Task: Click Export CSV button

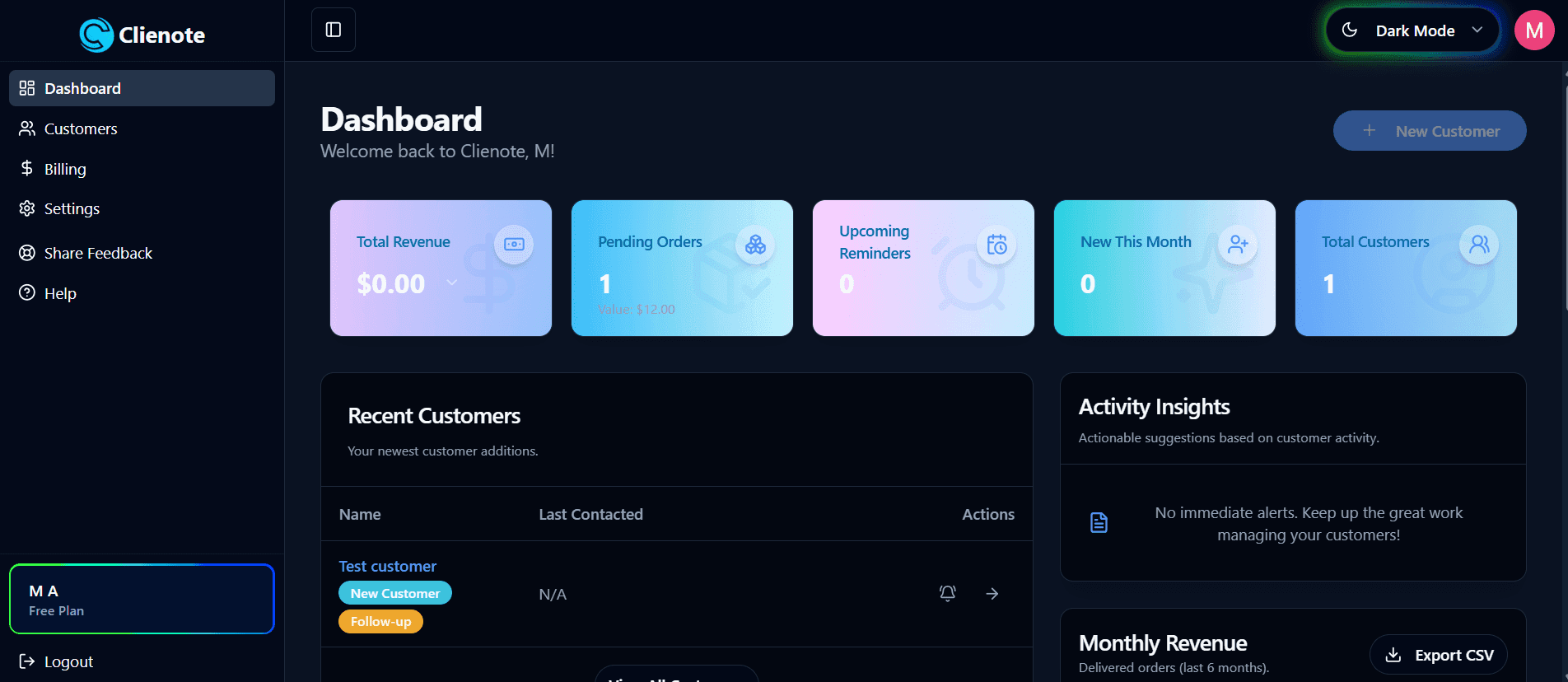Action: tap(1439, 655)
